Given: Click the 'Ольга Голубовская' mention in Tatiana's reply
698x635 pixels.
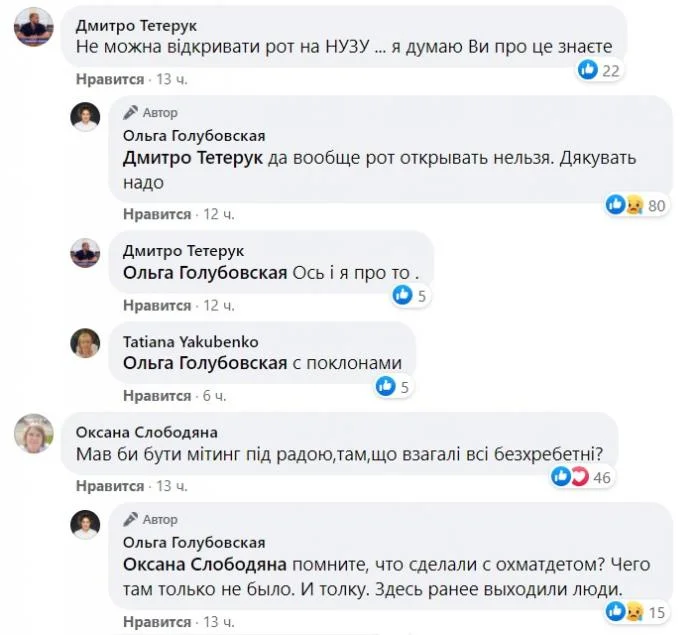Looking at the screenshot, I should (205, 364).
